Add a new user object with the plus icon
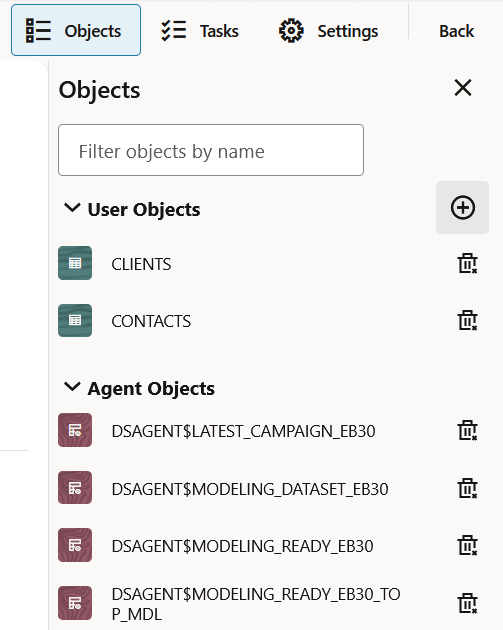The width and height of the screenshot is (503, 630). [x=462, y=207]
